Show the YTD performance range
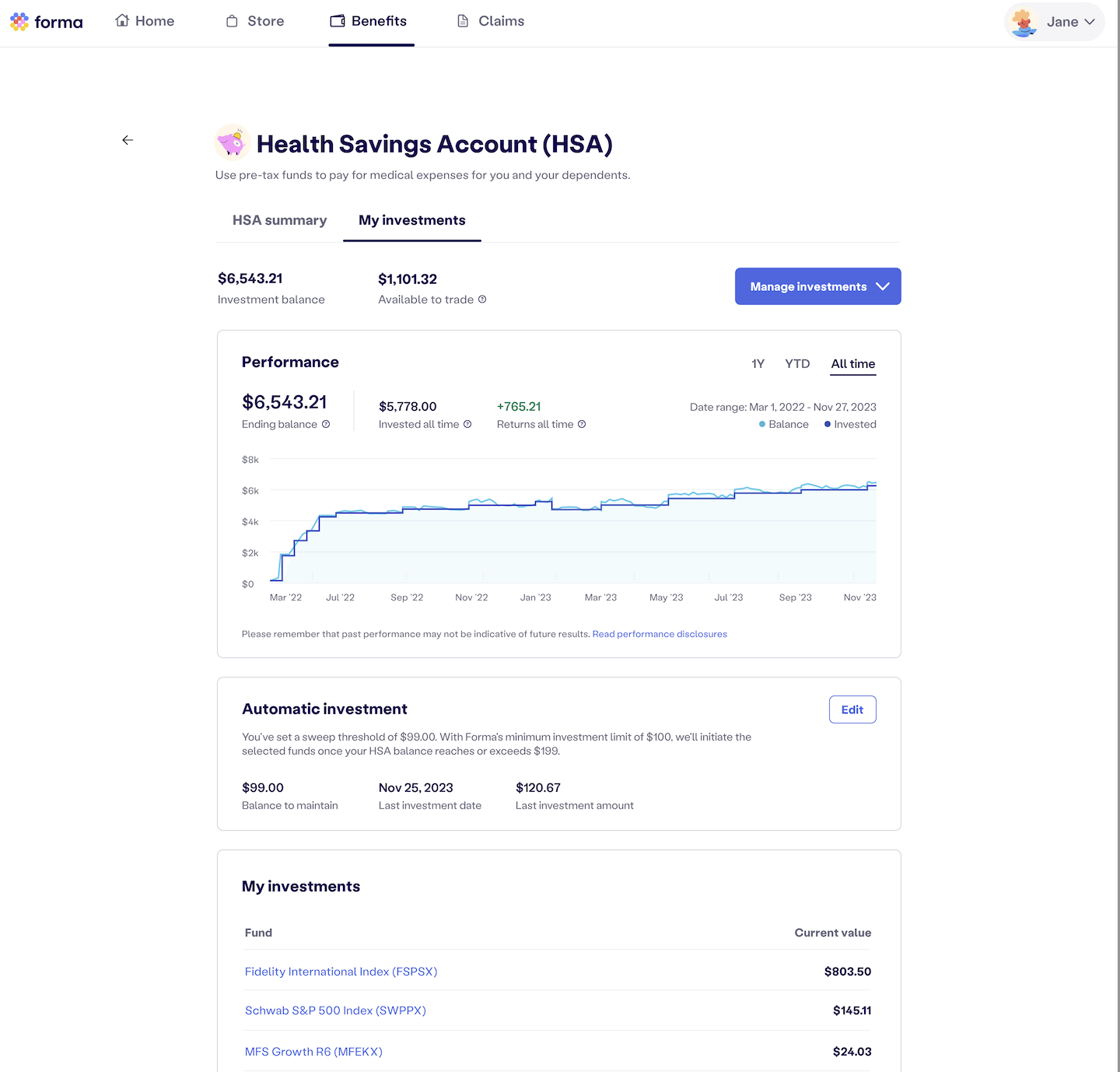This screenshot has height=1072, width=1120. coord(797,363)
